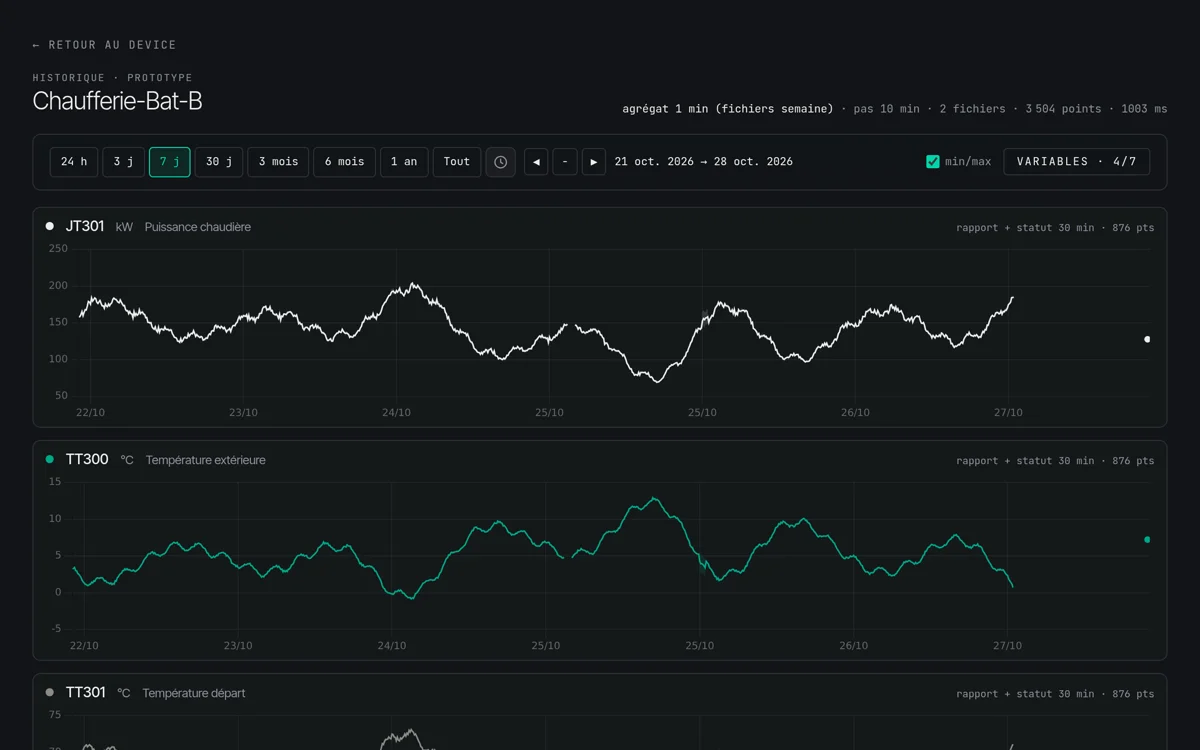Image resolution: width=1200 pixels, height=750 pixels.
Task: Click the white color dot beside JT301
Action: coord(50,226)
